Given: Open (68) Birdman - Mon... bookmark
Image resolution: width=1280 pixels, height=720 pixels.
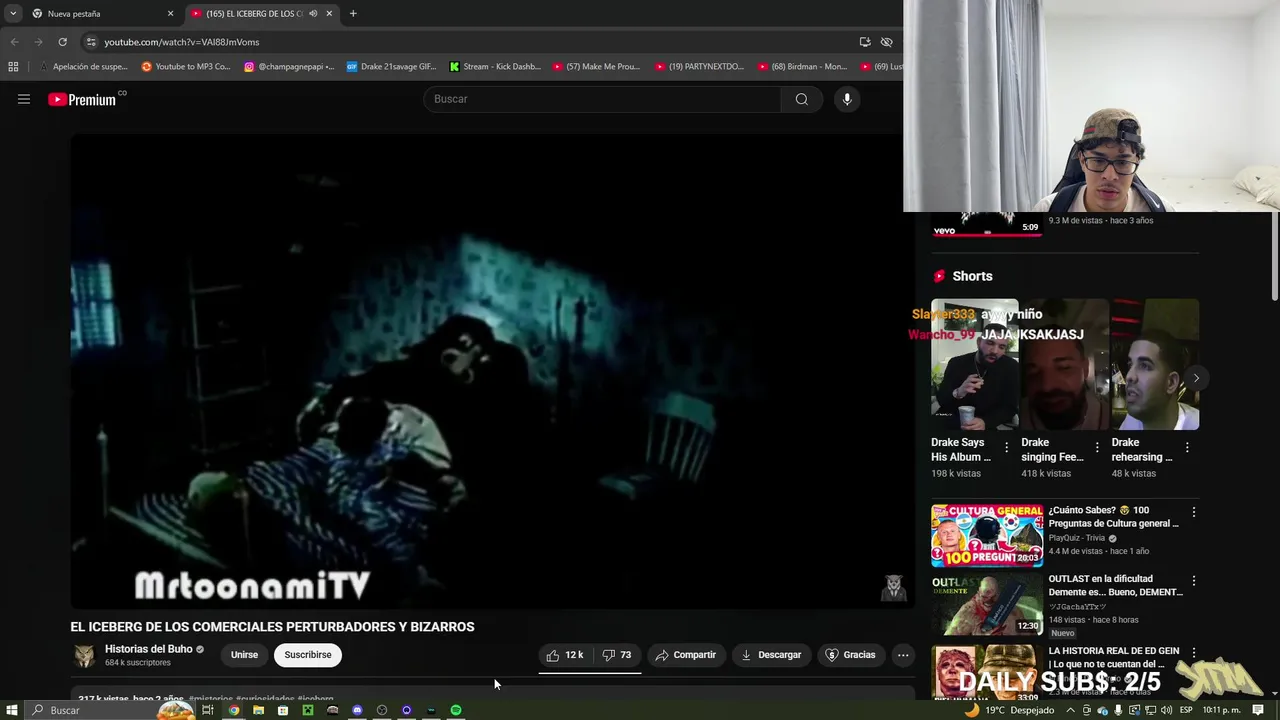Looking at the screenshot, I should [802, 67].
